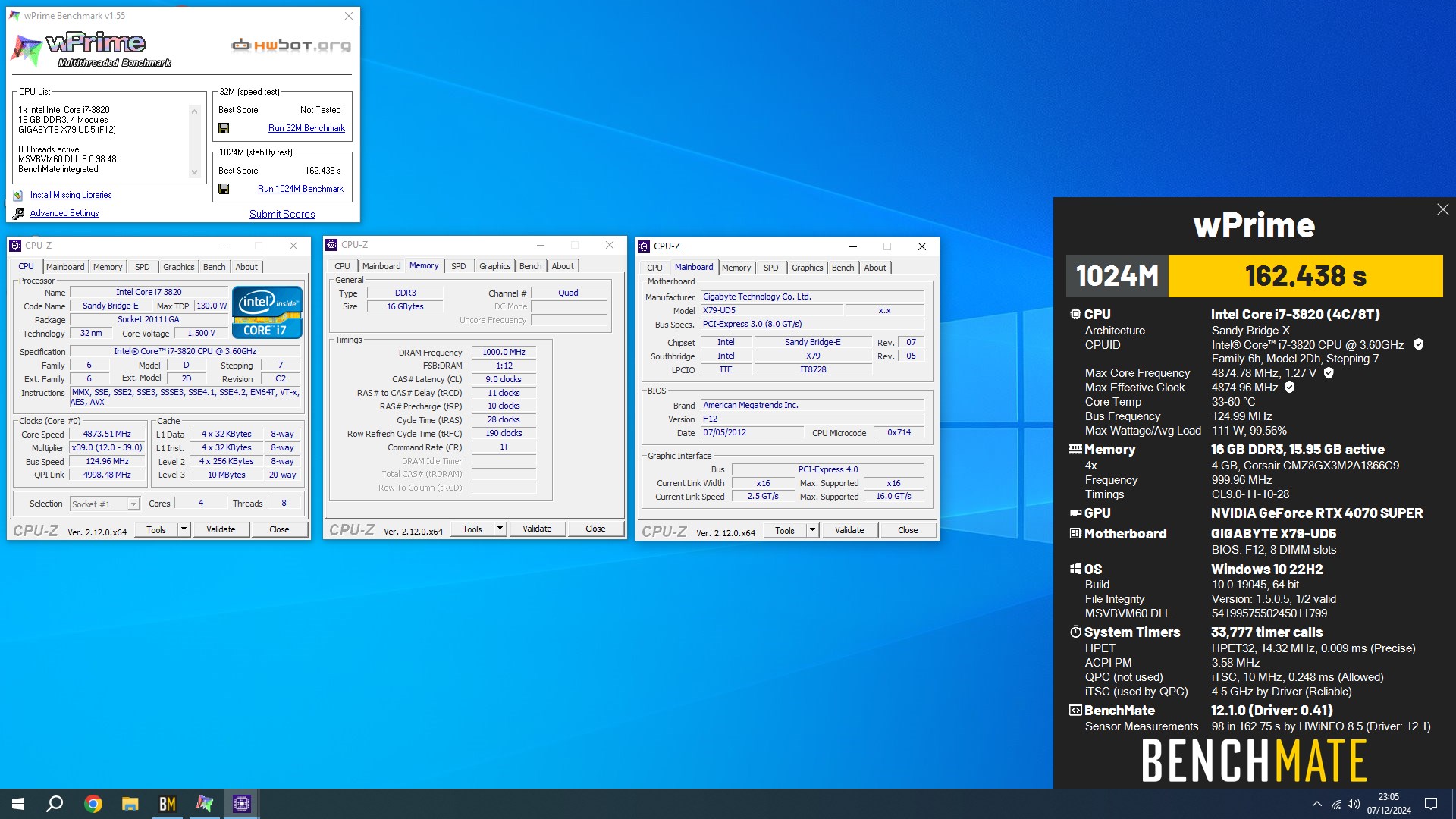The height and width of the screenshot is (819, 1456).
Task: Click Validate in the CPU tab CPU-Z window
Action: click(221, 529)
